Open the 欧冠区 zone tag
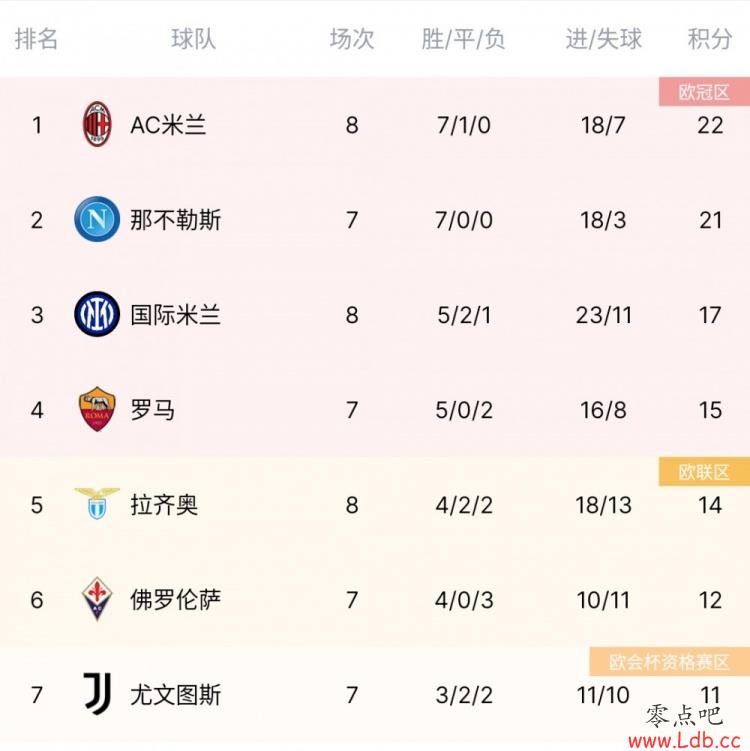The width and height of the screenshot is (750, 751). click(704, 92)
